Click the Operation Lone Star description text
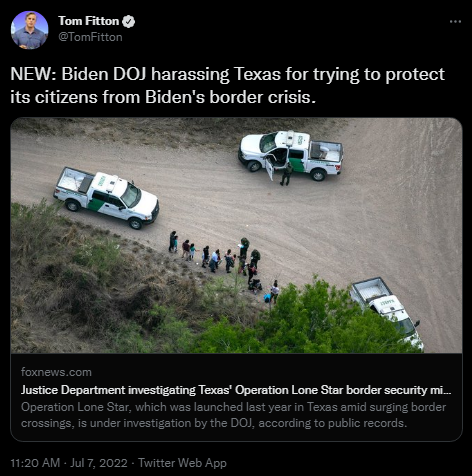 pos(233,415)
